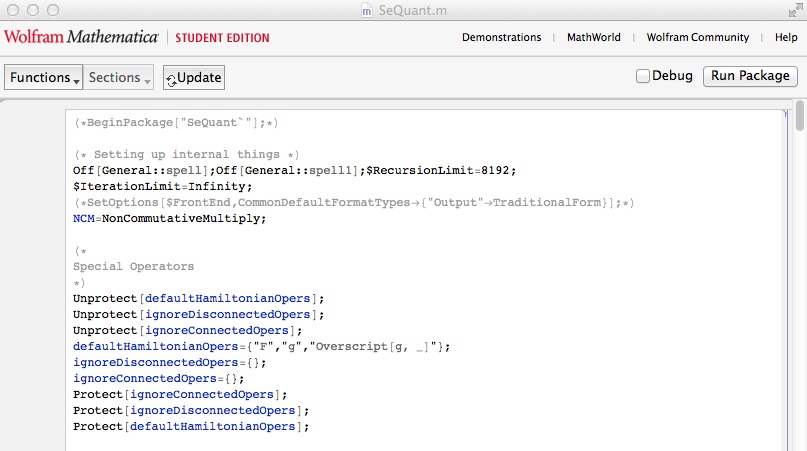This screenshot has height=451, width=807.
Task: Click the Wolfram Mathematica logo
Action: 81,37
